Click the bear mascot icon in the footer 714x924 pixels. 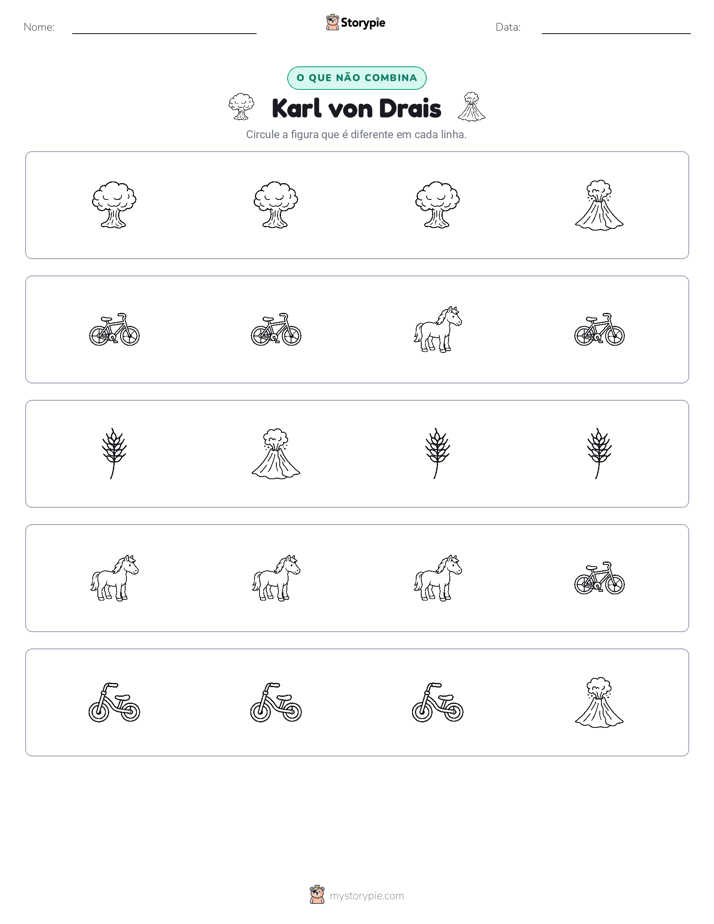point(317,895)
